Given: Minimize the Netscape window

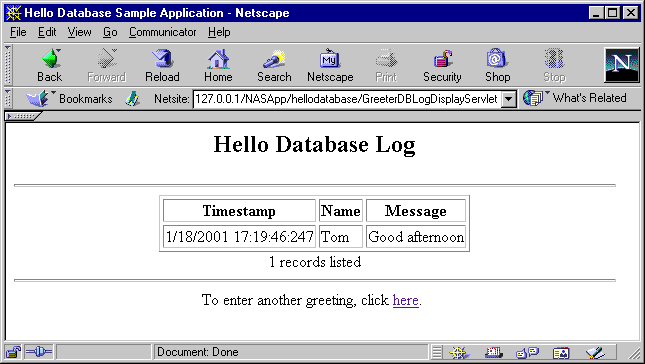Looking at the screenshot, I should pos(596,13).
